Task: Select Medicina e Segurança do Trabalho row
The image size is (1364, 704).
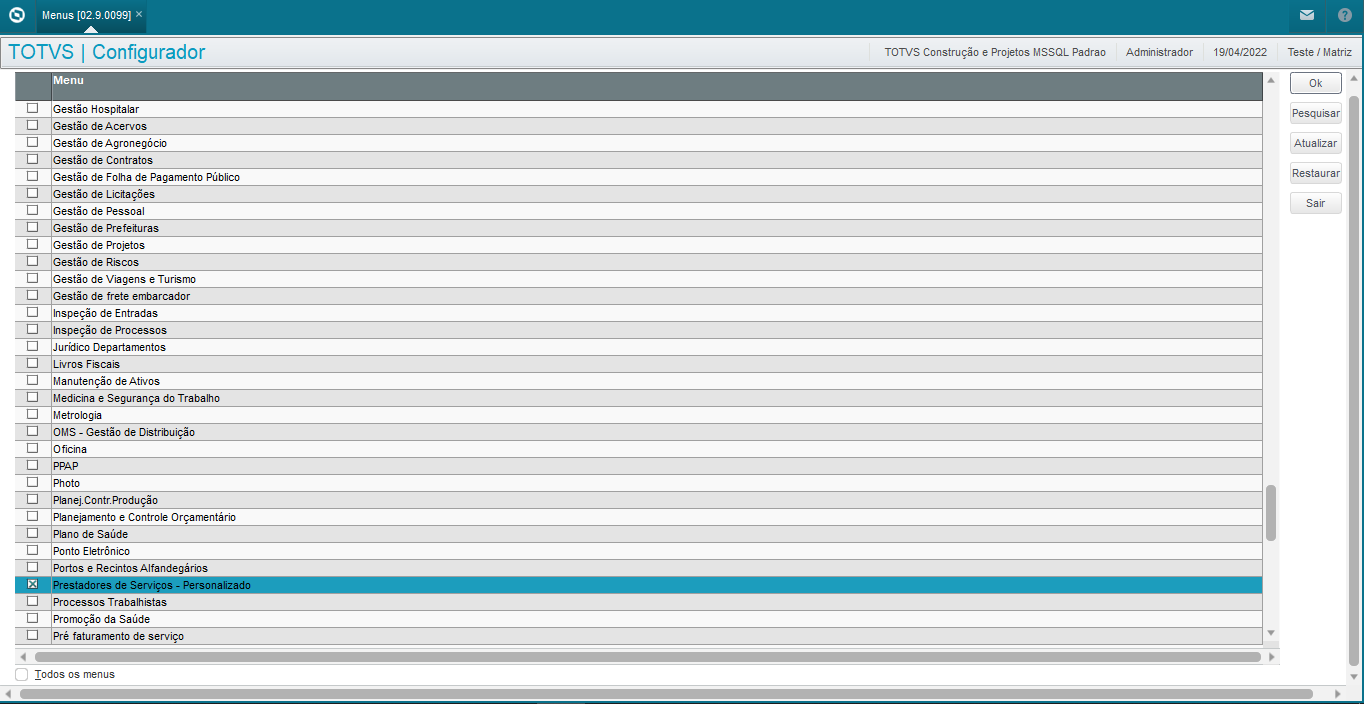Action: tap(638, 398)
